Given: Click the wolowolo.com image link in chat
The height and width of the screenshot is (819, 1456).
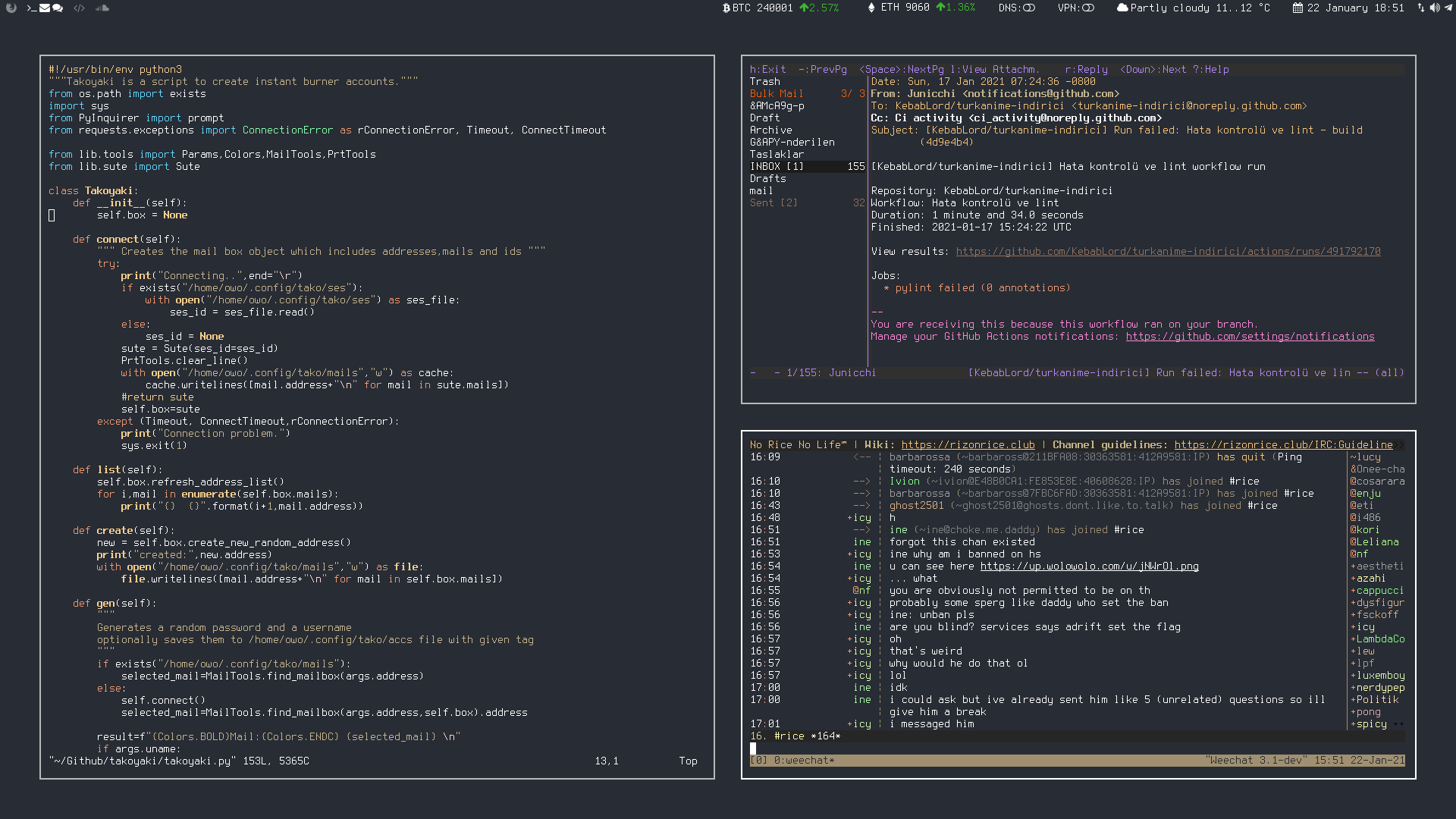Looking at the screenshot, I should (1089, 566).
